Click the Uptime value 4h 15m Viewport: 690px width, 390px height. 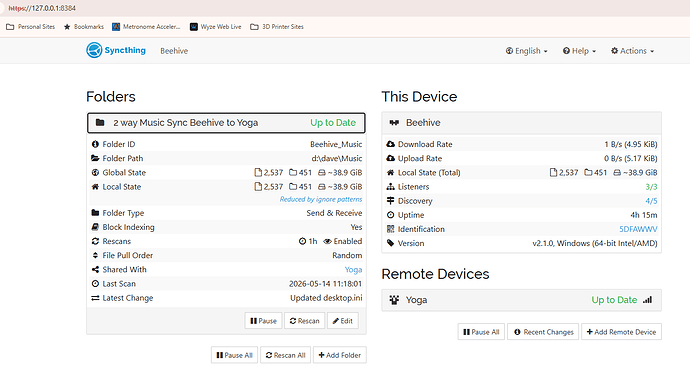pyautogui.click(x=644, y=215)
